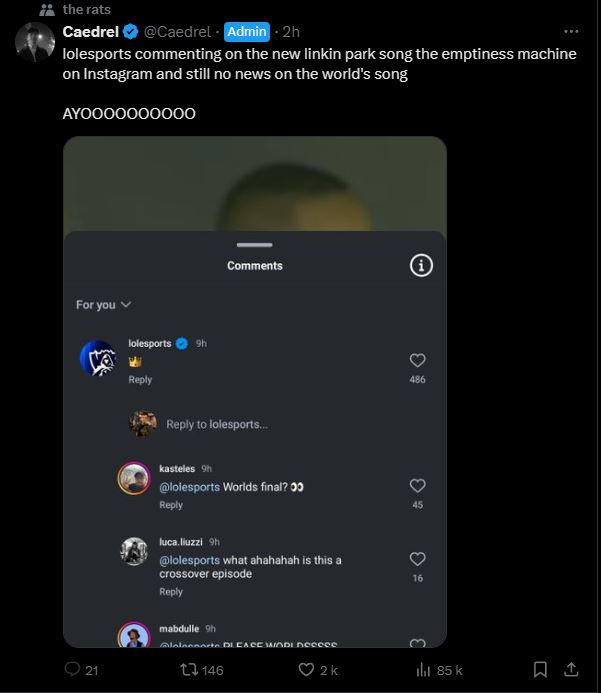The width and height of the screenshot is (601, 693).
Task: Like the tweet with the heart icon
Action: pyautogui.click(x=307, y=670)
